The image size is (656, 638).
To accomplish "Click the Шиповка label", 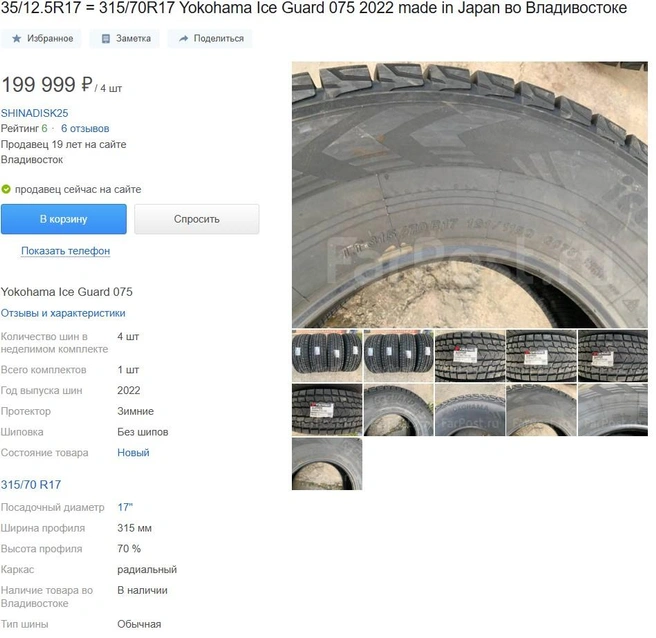I will click(22, 432).
